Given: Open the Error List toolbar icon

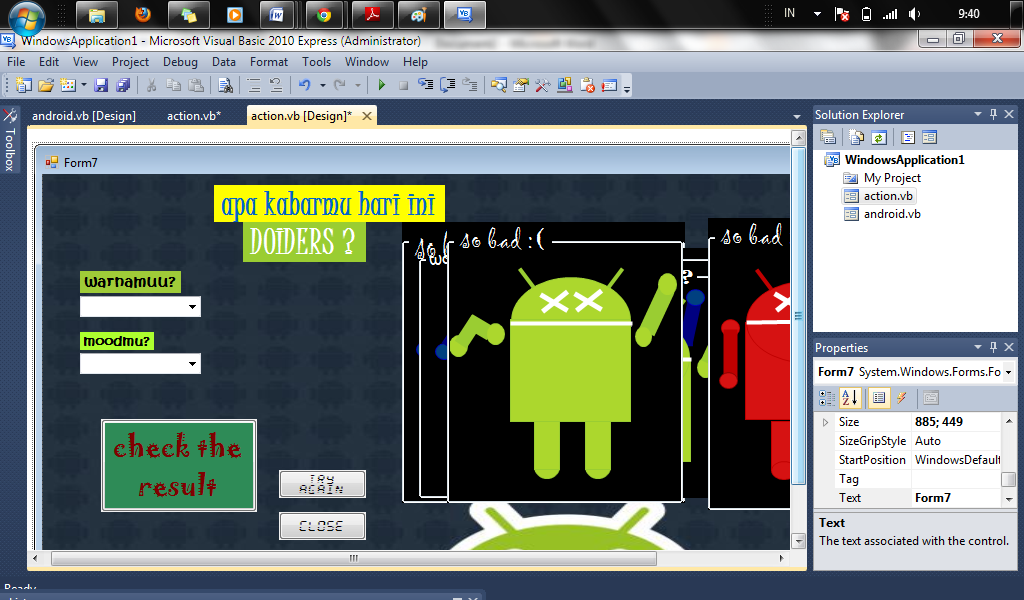Looking at the screenshot, I should pyautogui.click(x=587, y=85).
